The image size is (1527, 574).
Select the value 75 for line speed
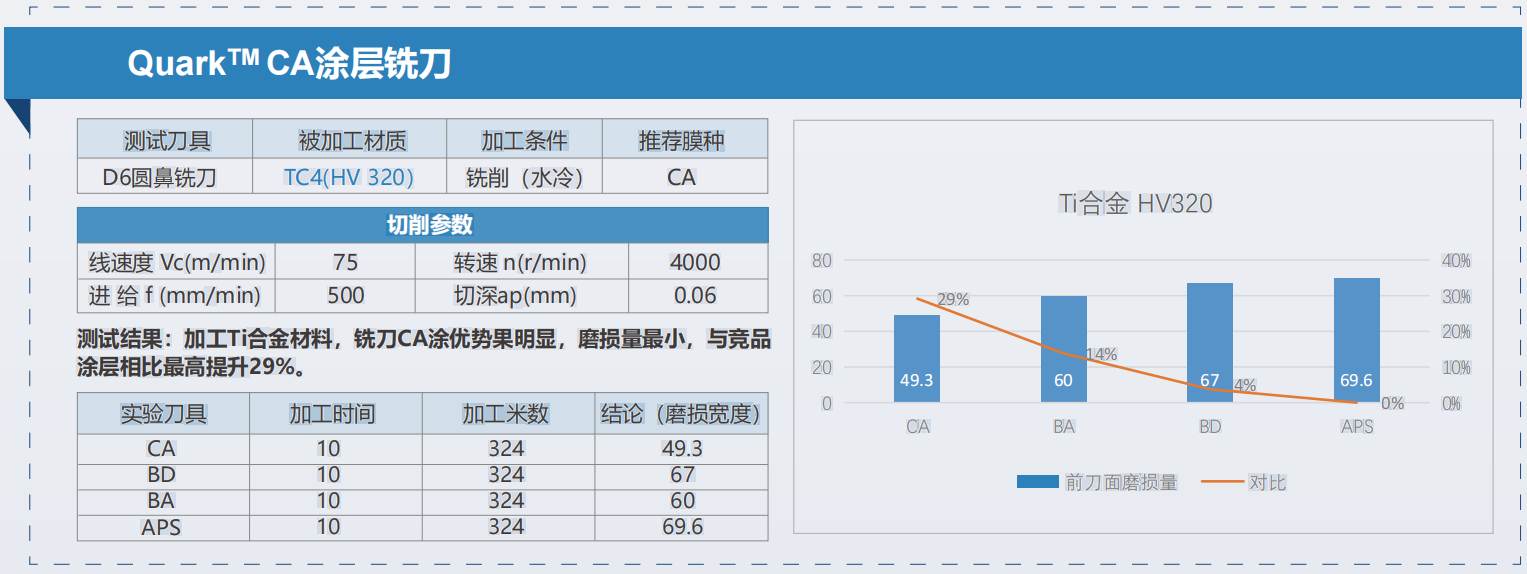345,262
